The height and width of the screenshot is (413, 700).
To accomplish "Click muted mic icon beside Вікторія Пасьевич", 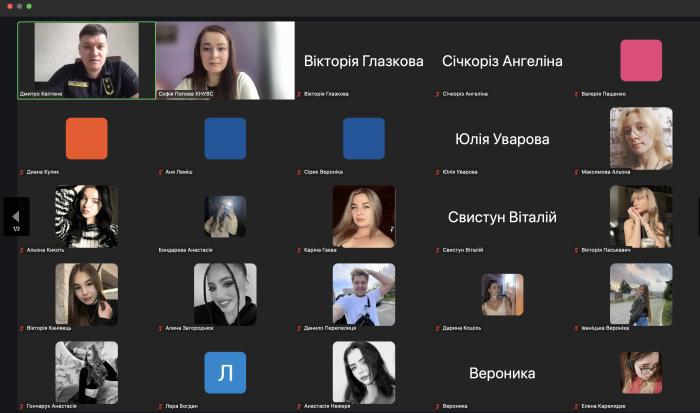I will point(576,250).
